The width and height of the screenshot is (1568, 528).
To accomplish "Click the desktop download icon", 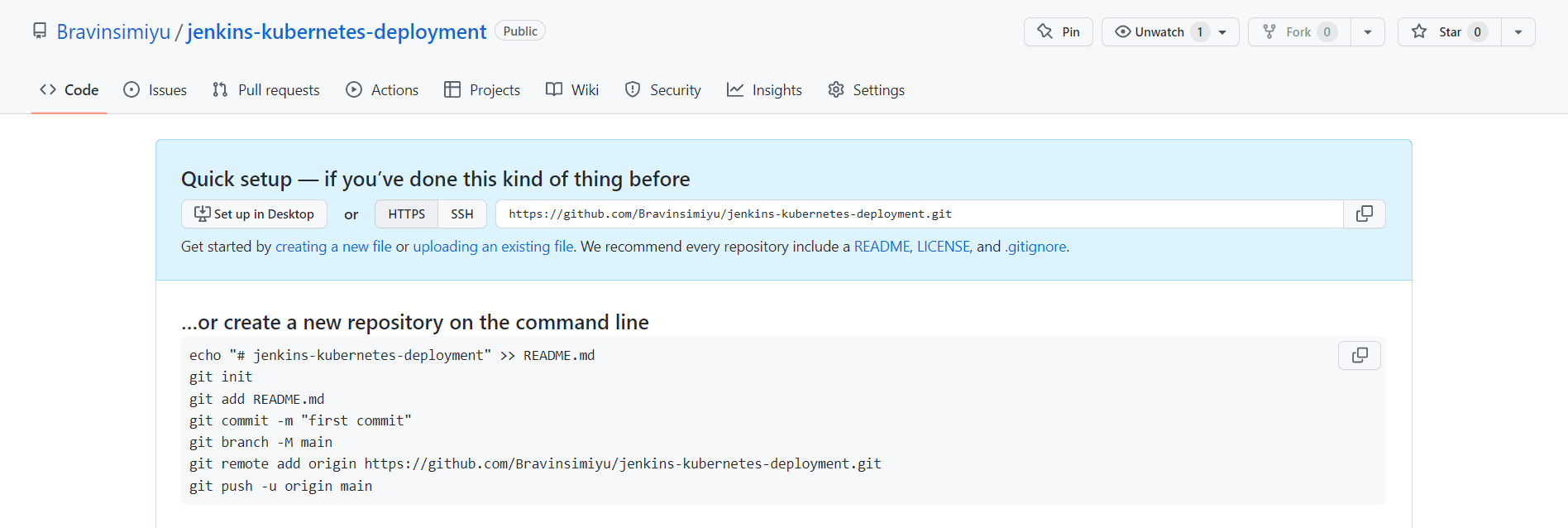I will [202, 214].
